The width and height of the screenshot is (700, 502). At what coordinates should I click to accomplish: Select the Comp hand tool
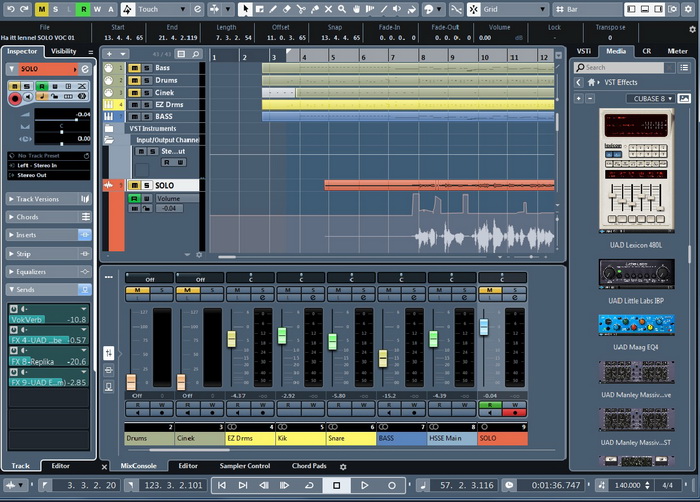(356, 9)
